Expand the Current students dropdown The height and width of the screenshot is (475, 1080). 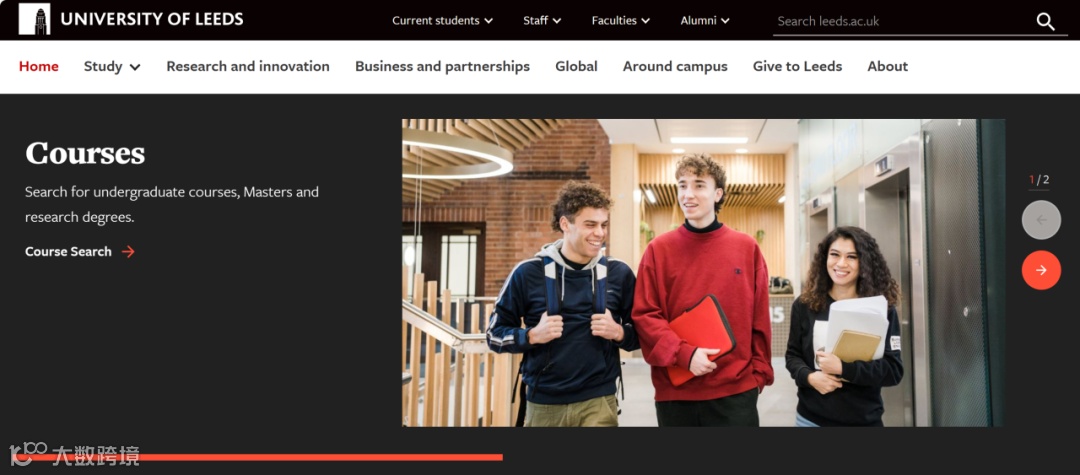click(x=442, y=21)
